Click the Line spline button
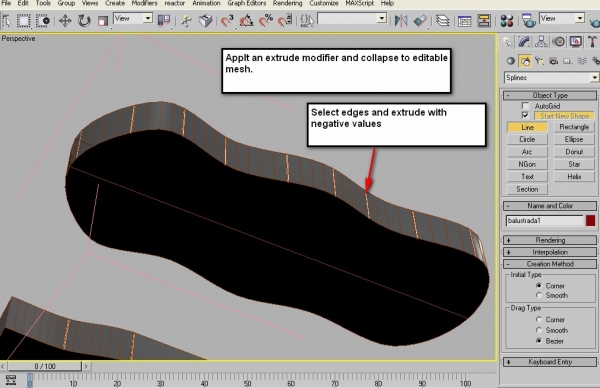The width and height of the screenshot is (600, 388). pos(527,127)
